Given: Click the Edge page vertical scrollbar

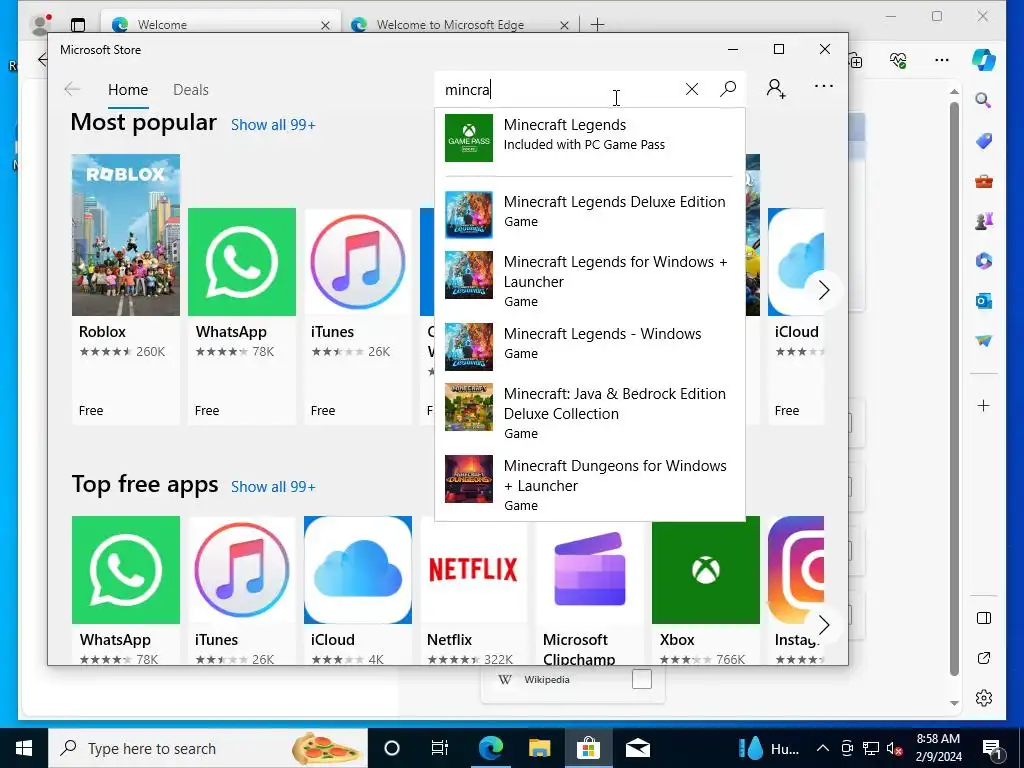Looking at the screenshot, I should coord(954,389).
